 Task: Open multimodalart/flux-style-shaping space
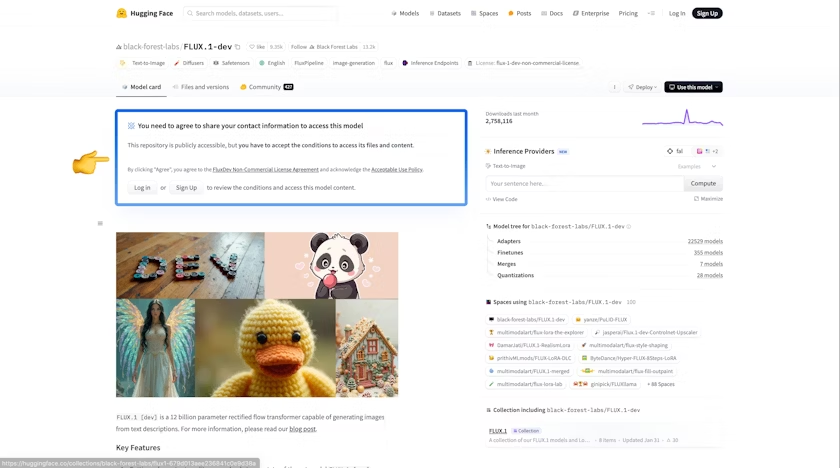coord(625,345)
